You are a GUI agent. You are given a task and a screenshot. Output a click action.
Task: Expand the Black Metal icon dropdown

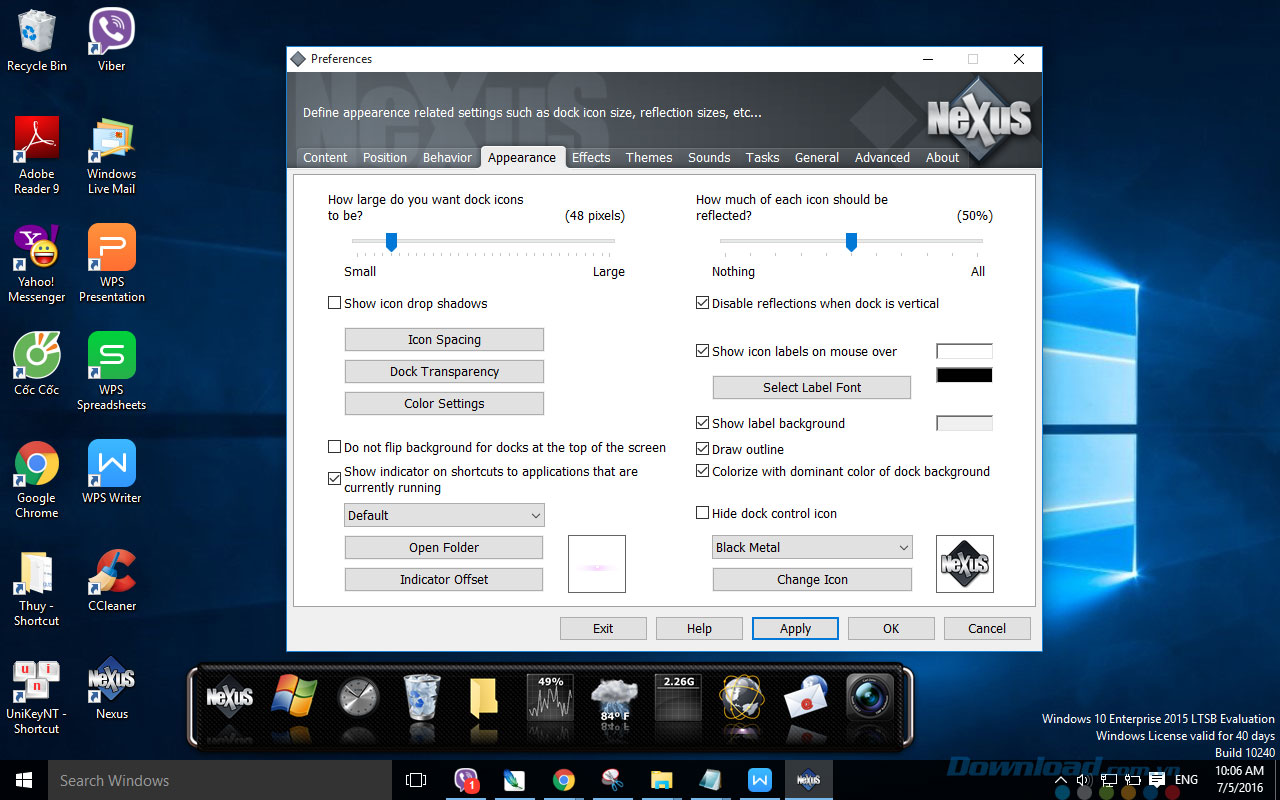coord(812,547)
